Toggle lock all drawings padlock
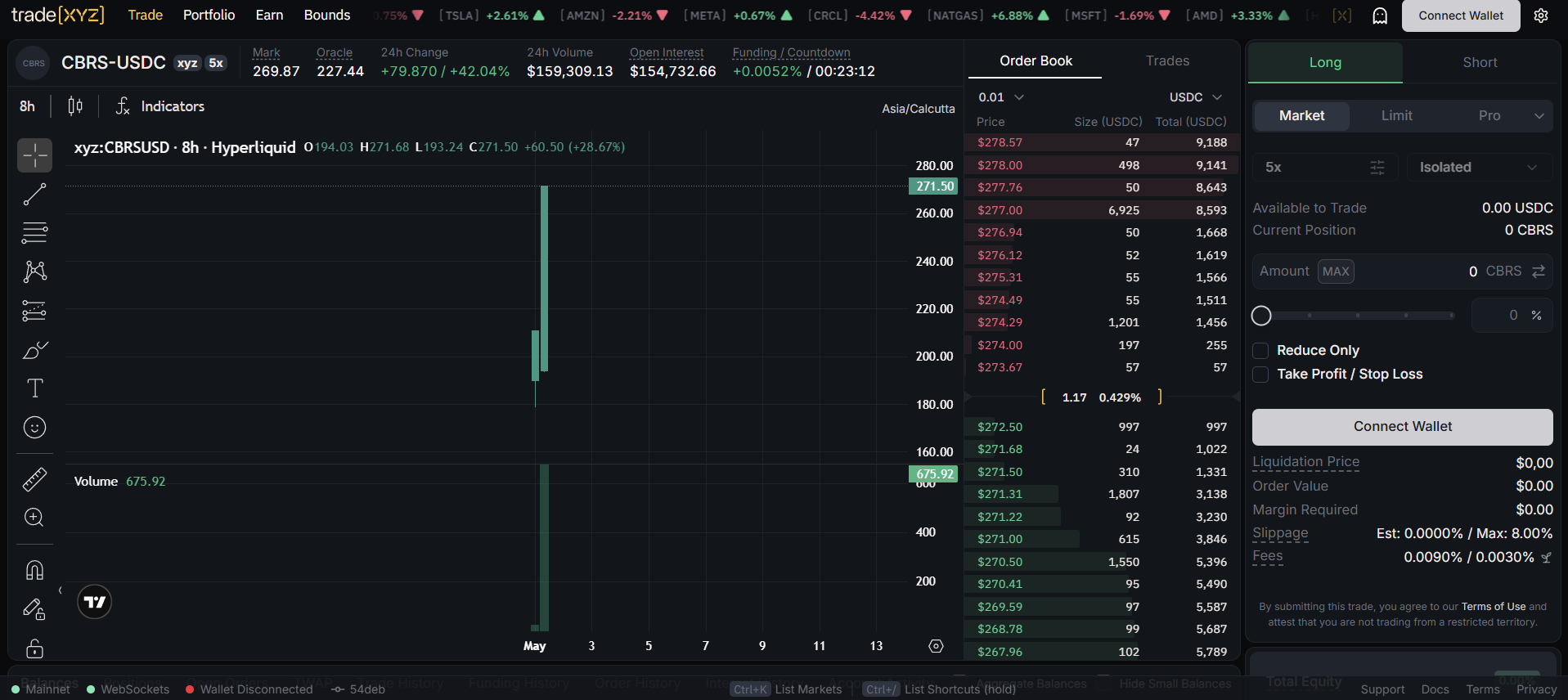Image resolution: width=1568 pixels, height=700 pixels. pos(34,648)
